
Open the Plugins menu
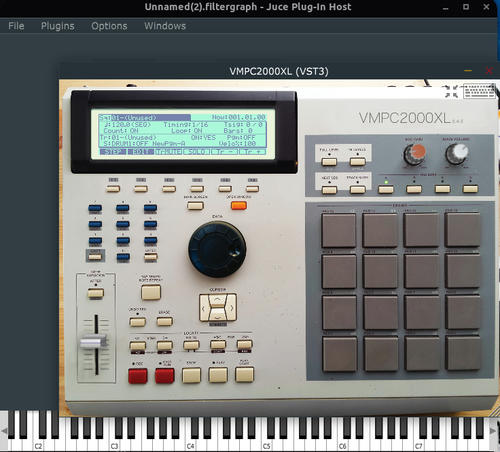tap(58, 26)
